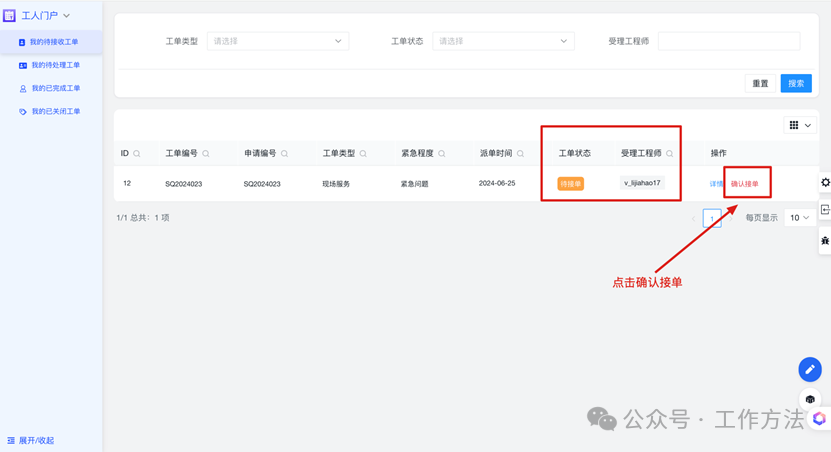Open the 工单类型 select dropdown
The image size is (831, 452).
pos(278,41)
